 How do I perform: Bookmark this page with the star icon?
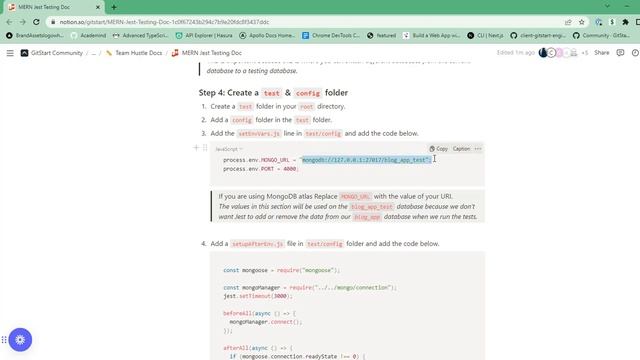pos(582,22)
